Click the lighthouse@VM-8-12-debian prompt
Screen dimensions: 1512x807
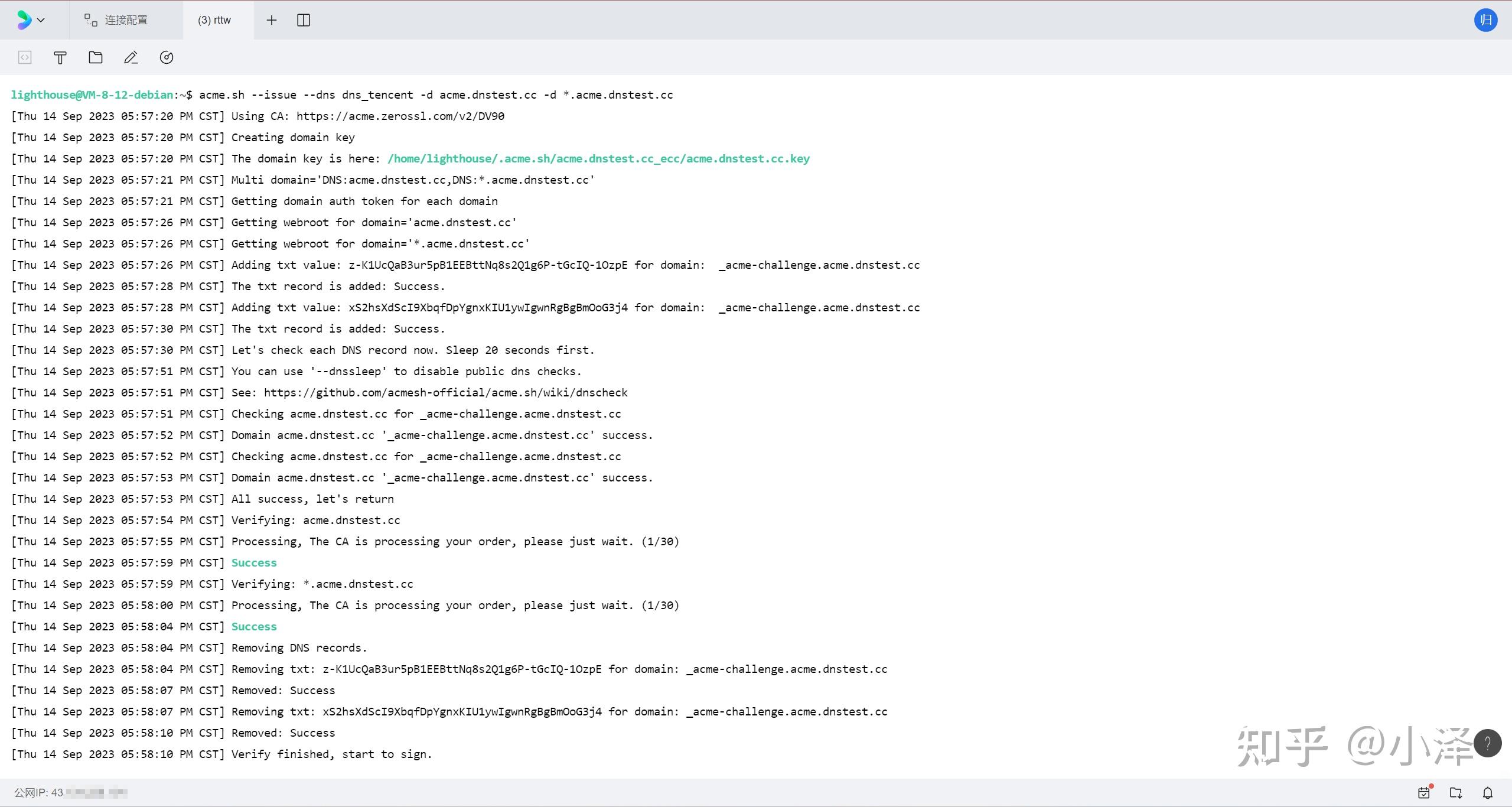click(92, 95)
